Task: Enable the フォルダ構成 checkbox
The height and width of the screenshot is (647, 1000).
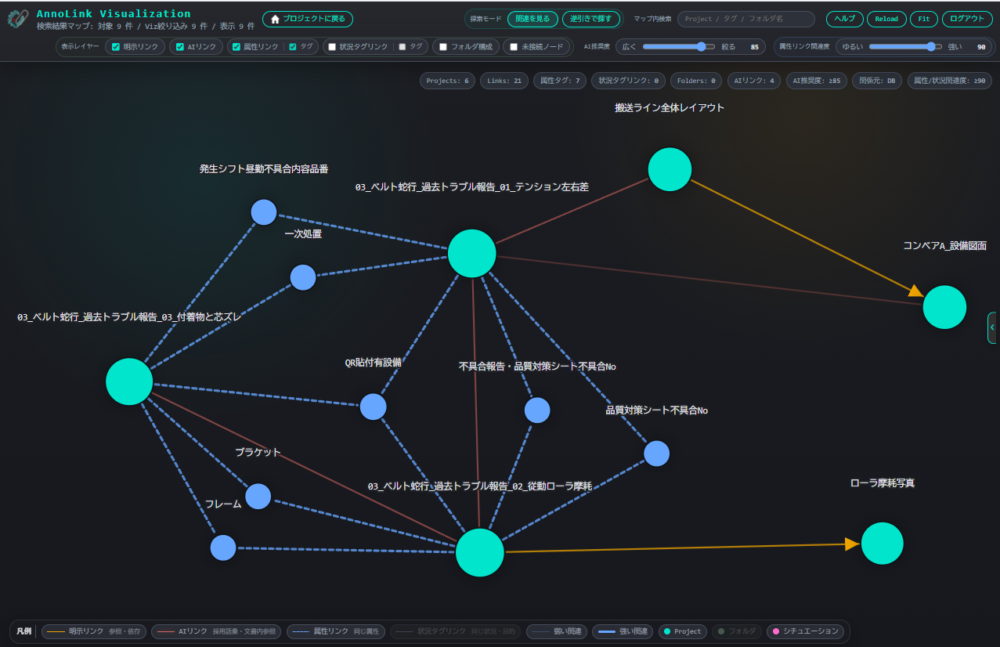Action: pos(443,47)
